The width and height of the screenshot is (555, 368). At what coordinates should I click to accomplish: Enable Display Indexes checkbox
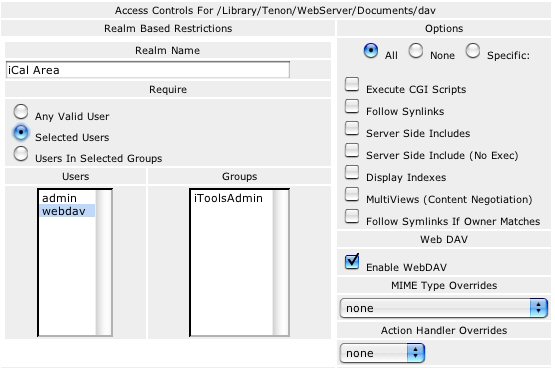352,172
